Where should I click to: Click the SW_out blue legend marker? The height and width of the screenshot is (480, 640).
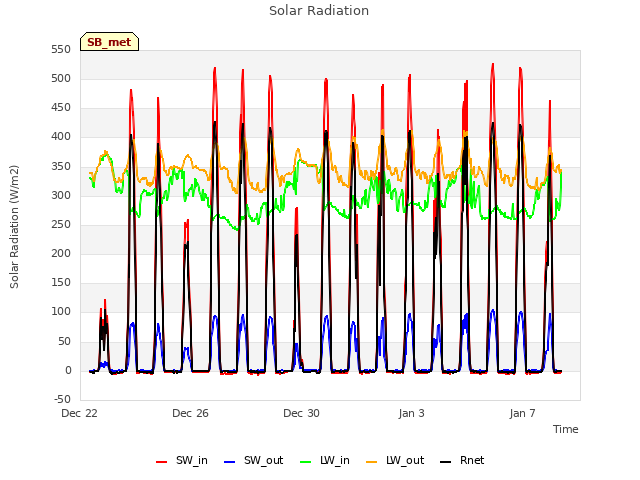(230, 462)
